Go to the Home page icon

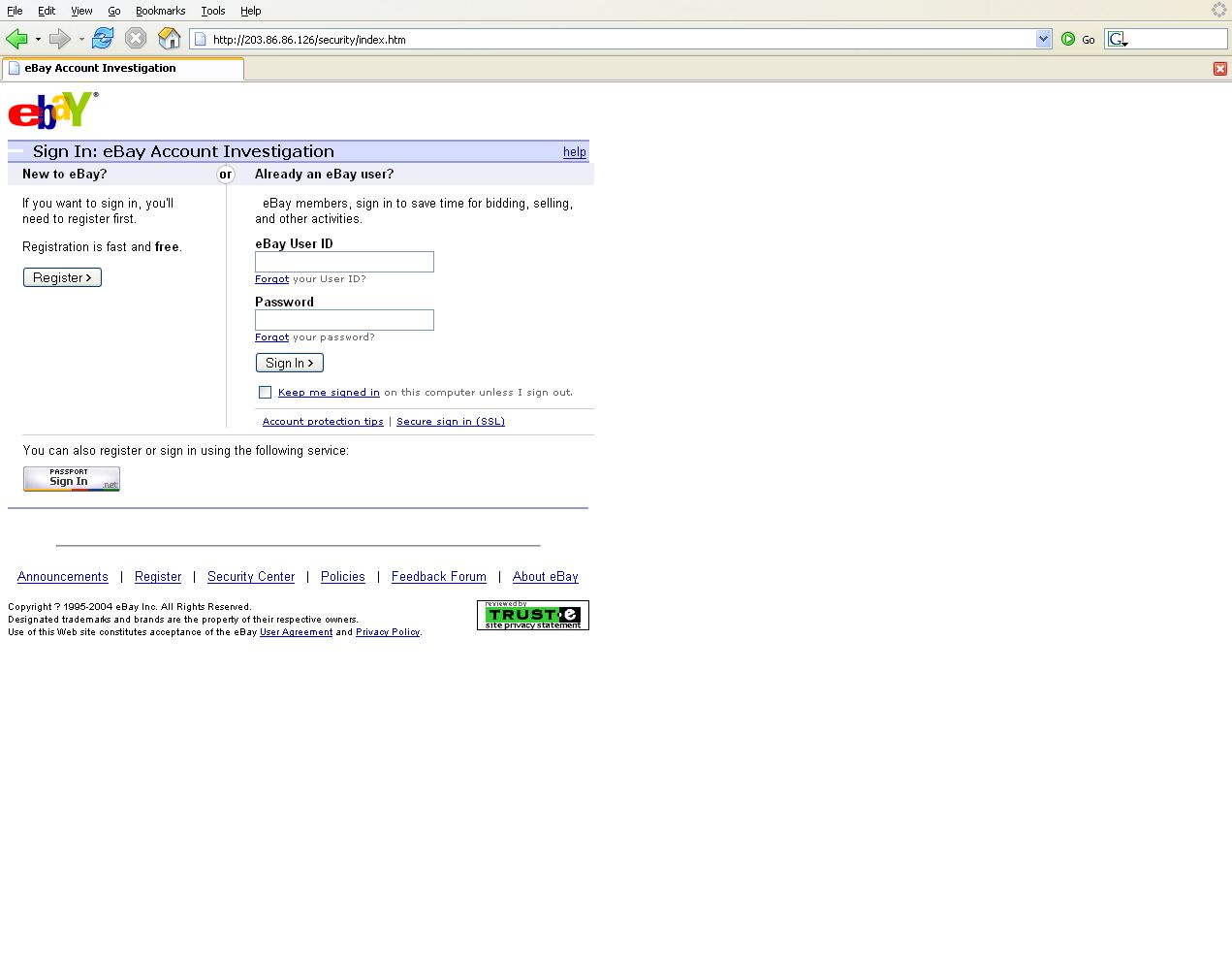pyautogui.click(x=170, y=39)
